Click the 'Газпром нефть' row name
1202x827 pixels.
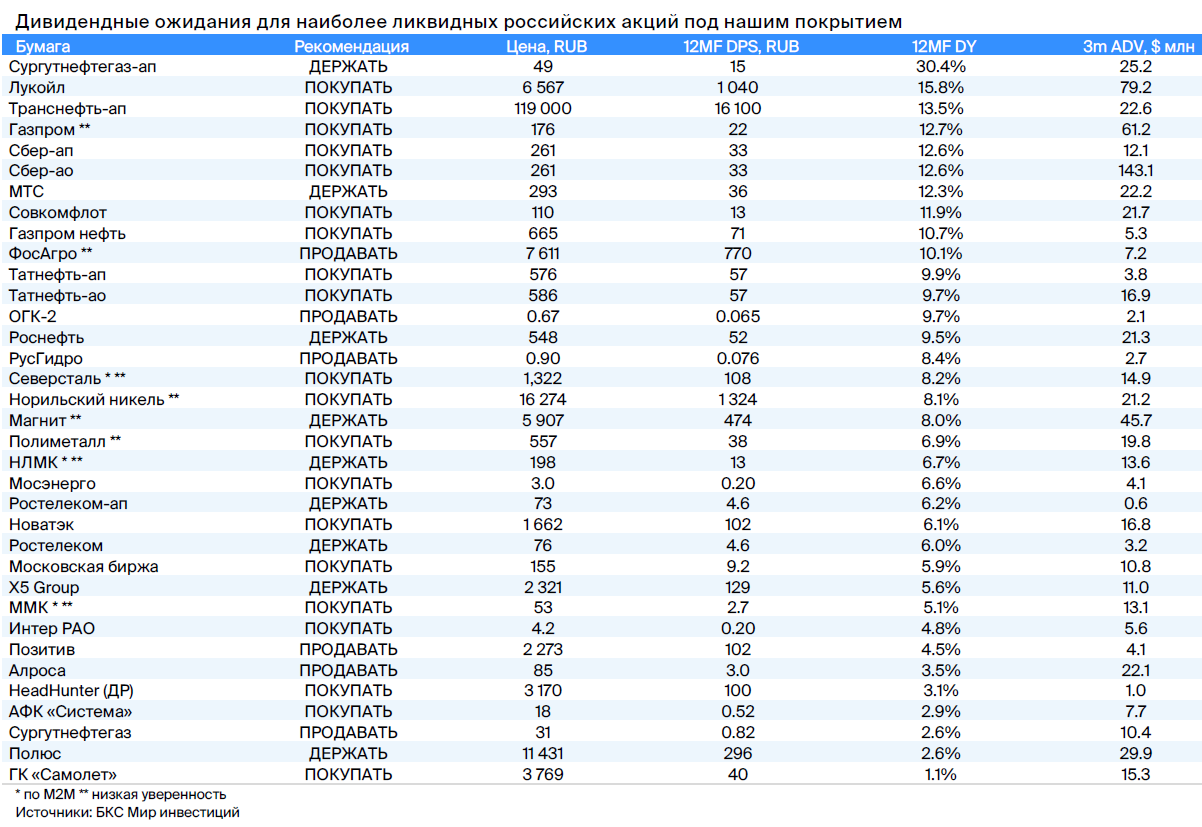click(67, 234)
